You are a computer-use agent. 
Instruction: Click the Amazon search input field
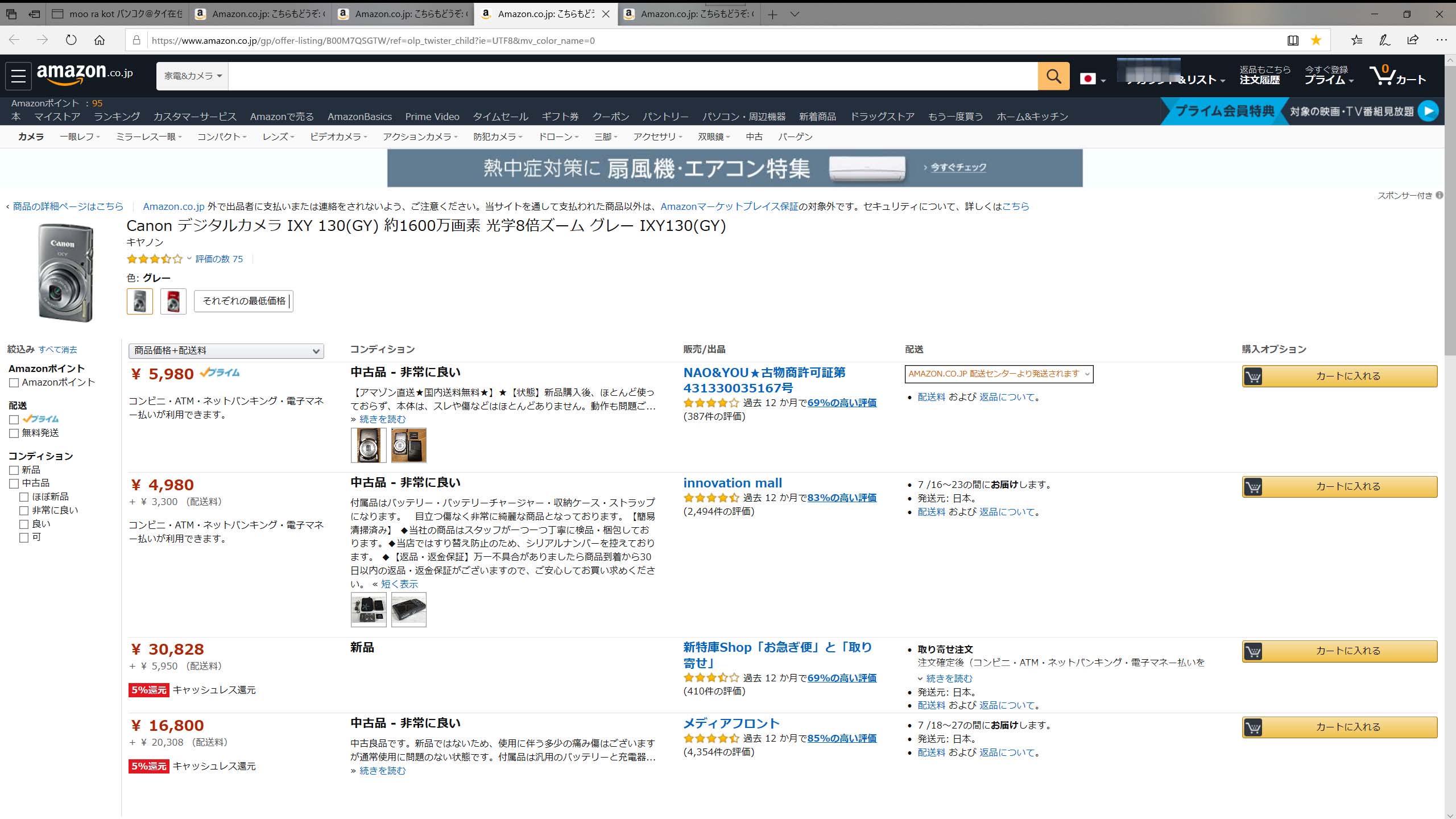point(633,76)
